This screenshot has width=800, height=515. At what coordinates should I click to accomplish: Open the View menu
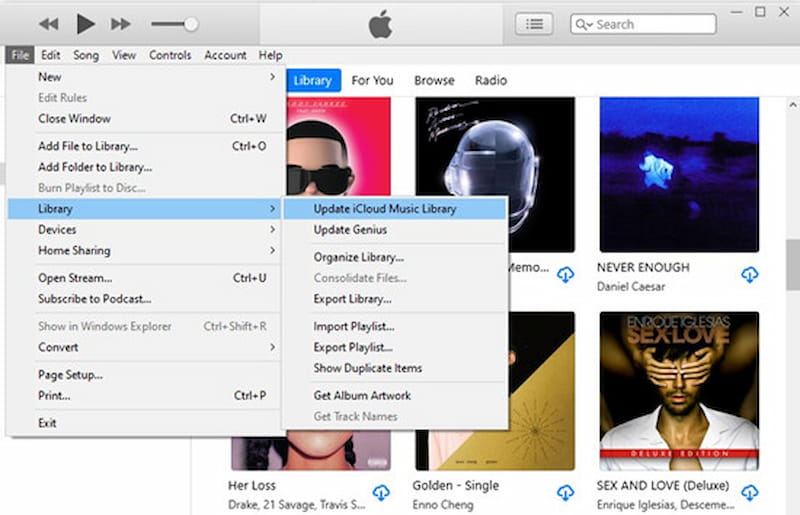pyautogui.click(x=124, y=55)
